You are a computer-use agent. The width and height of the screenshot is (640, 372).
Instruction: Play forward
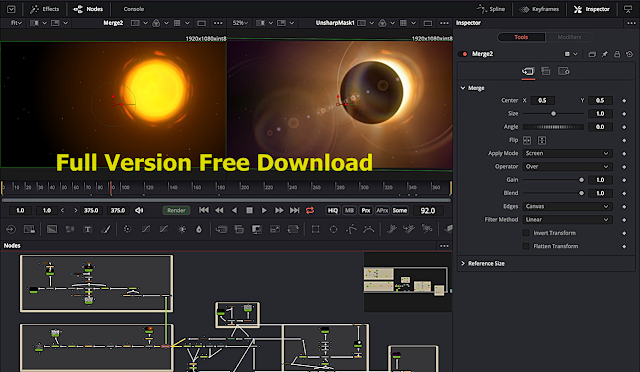click(x=264, y=210)
